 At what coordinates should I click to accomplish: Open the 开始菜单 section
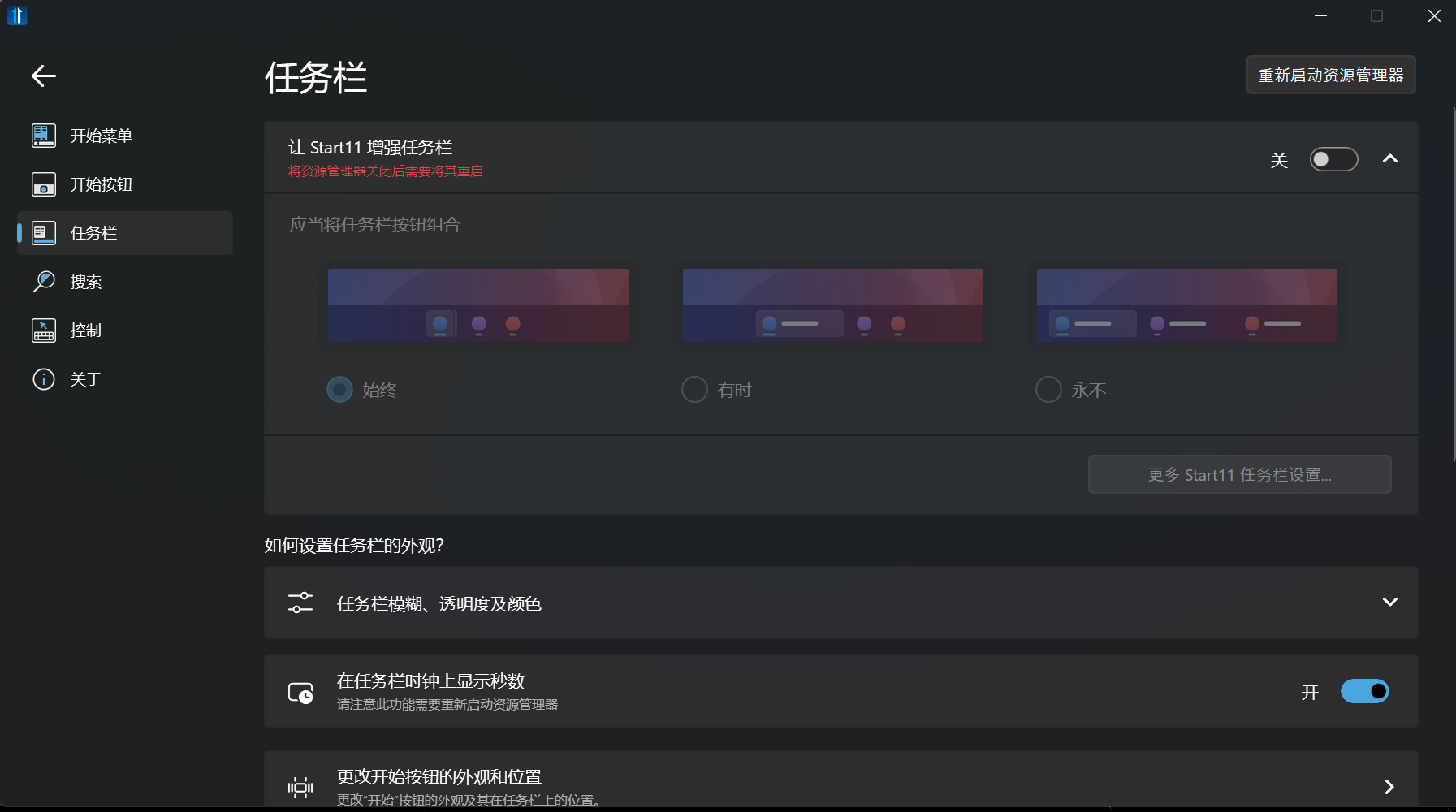[x=125, y=136]
